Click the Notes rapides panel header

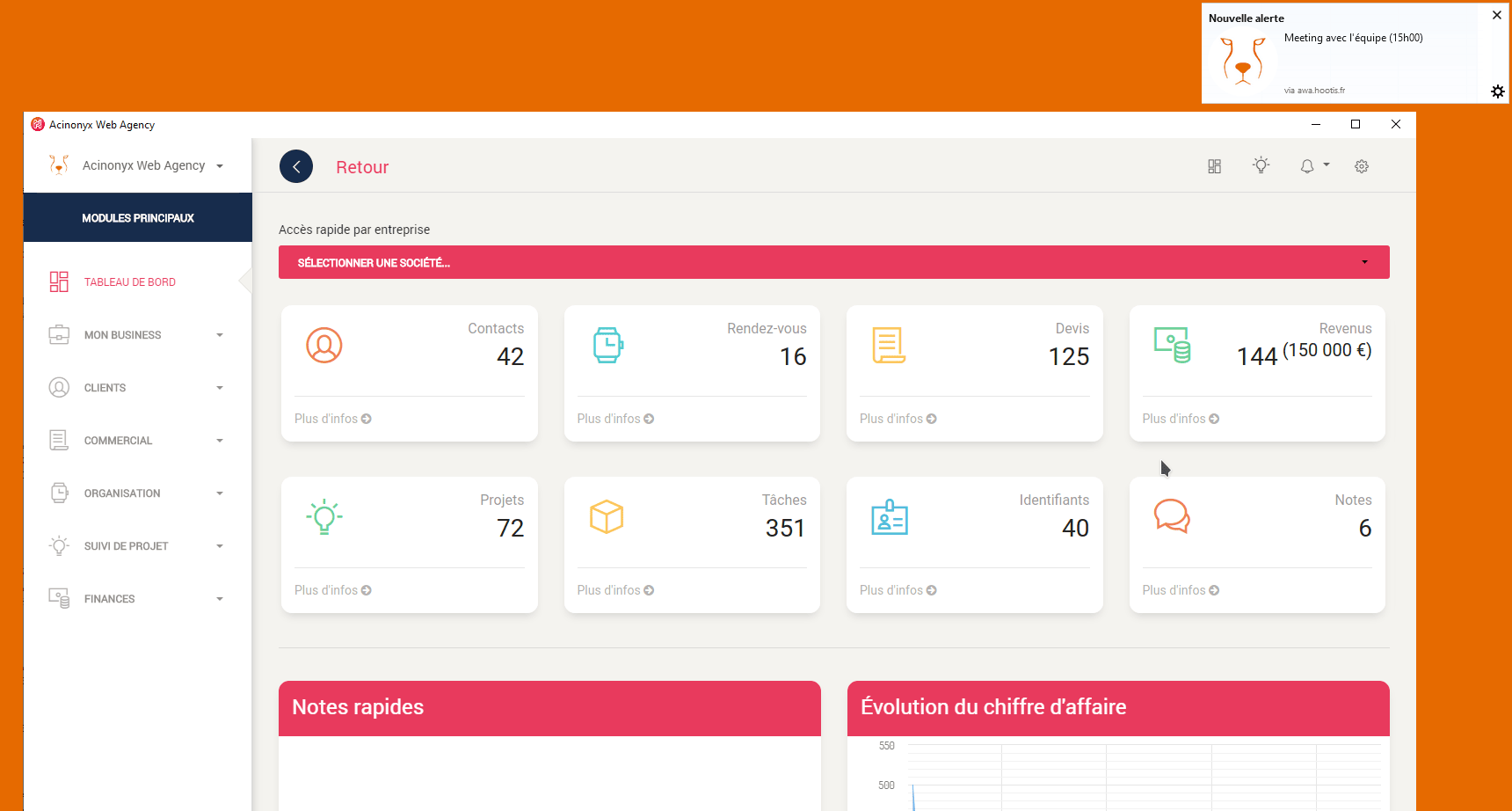[x=549, y=708]
